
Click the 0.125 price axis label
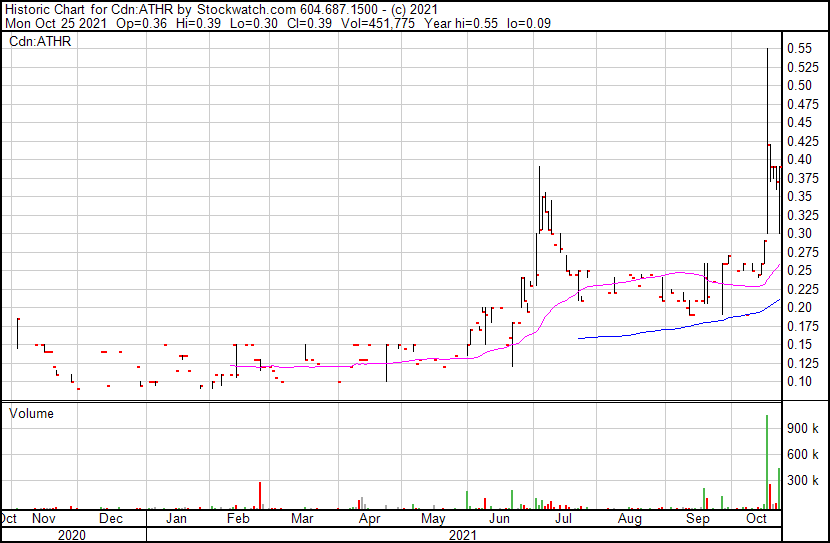803,364
